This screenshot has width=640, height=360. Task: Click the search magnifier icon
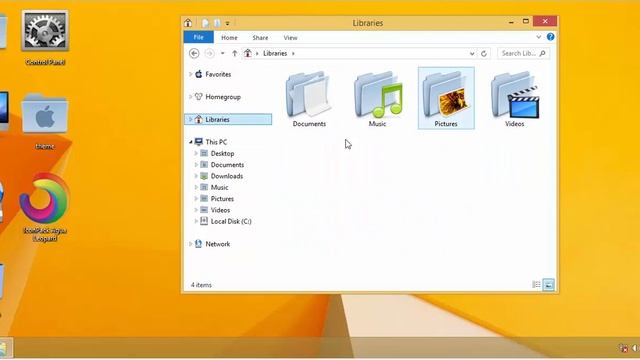(x=542, y=53)
